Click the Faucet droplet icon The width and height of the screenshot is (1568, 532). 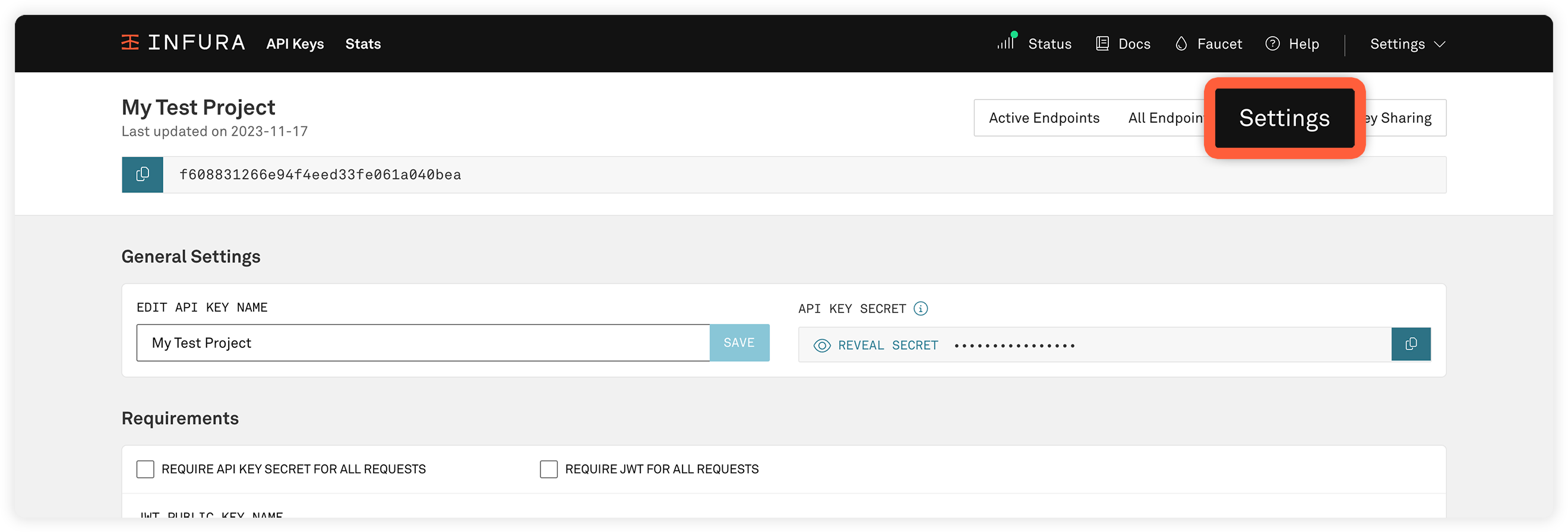click(1181, 43)
